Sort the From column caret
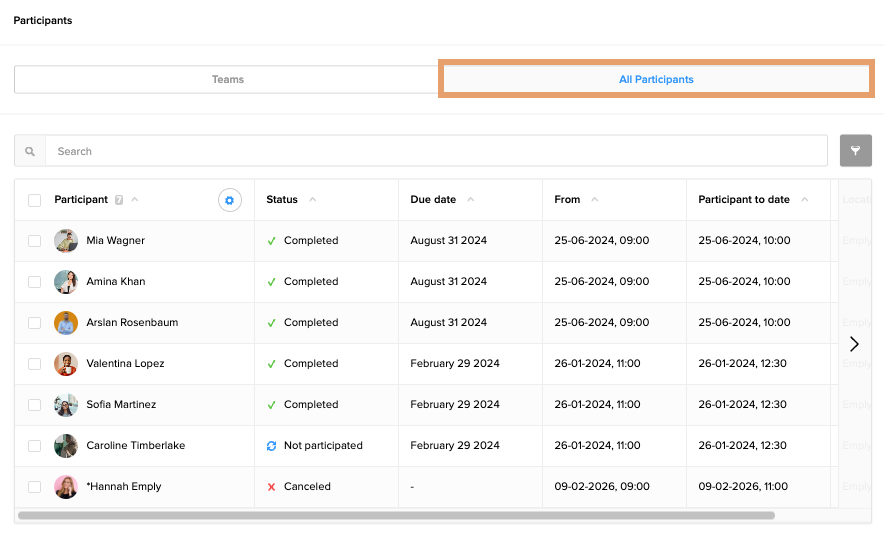The height and width of the screenshot is (549, 884). point(595,200)
